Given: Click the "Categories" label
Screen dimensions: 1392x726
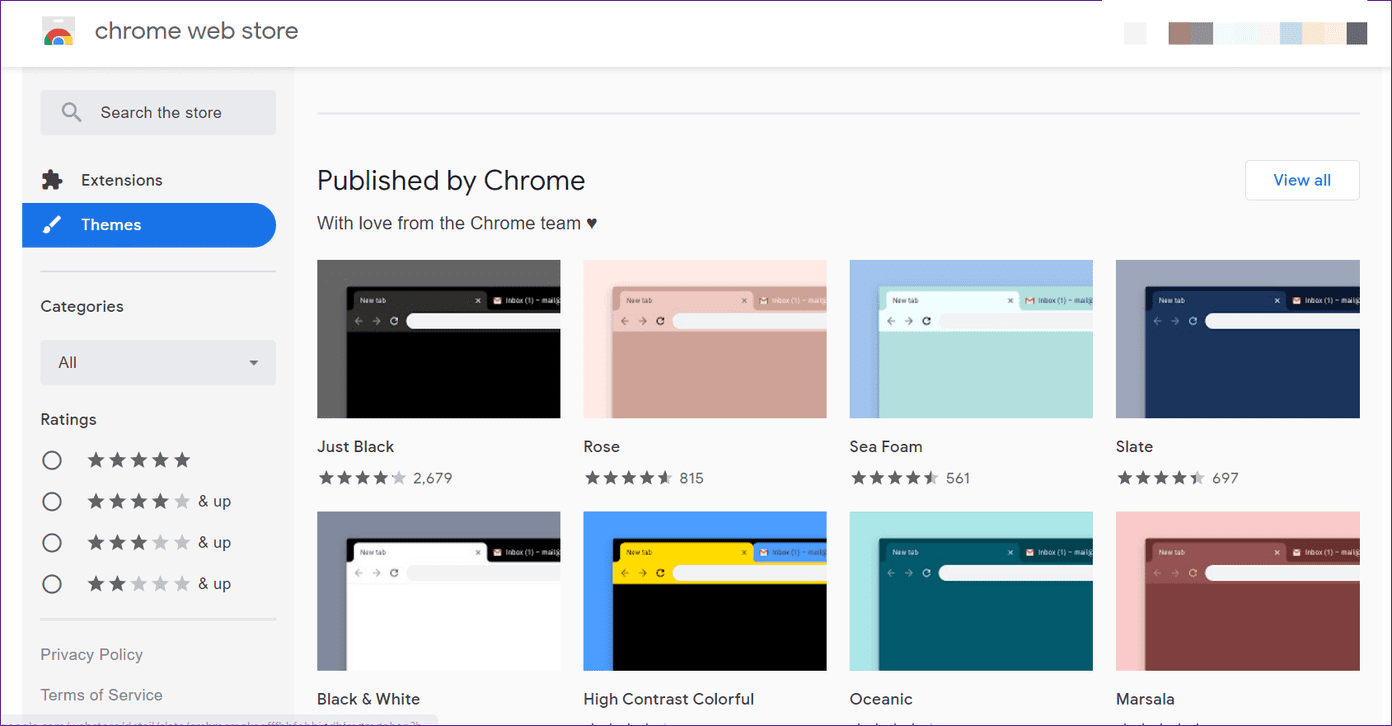Looking at the screenshot, I should pyautogui.click(x=82, y=307).
